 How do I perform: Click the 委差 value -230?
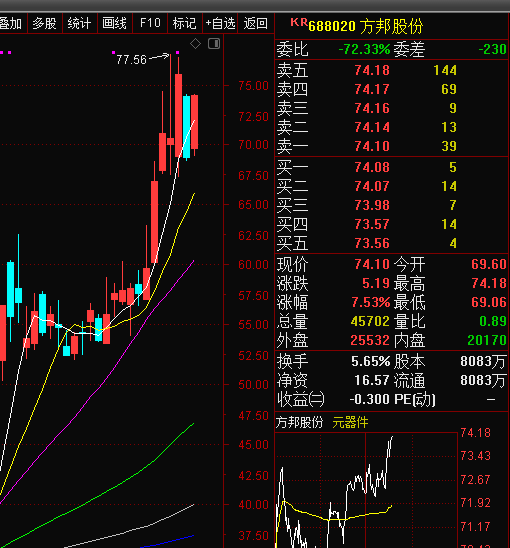(493, 49)
